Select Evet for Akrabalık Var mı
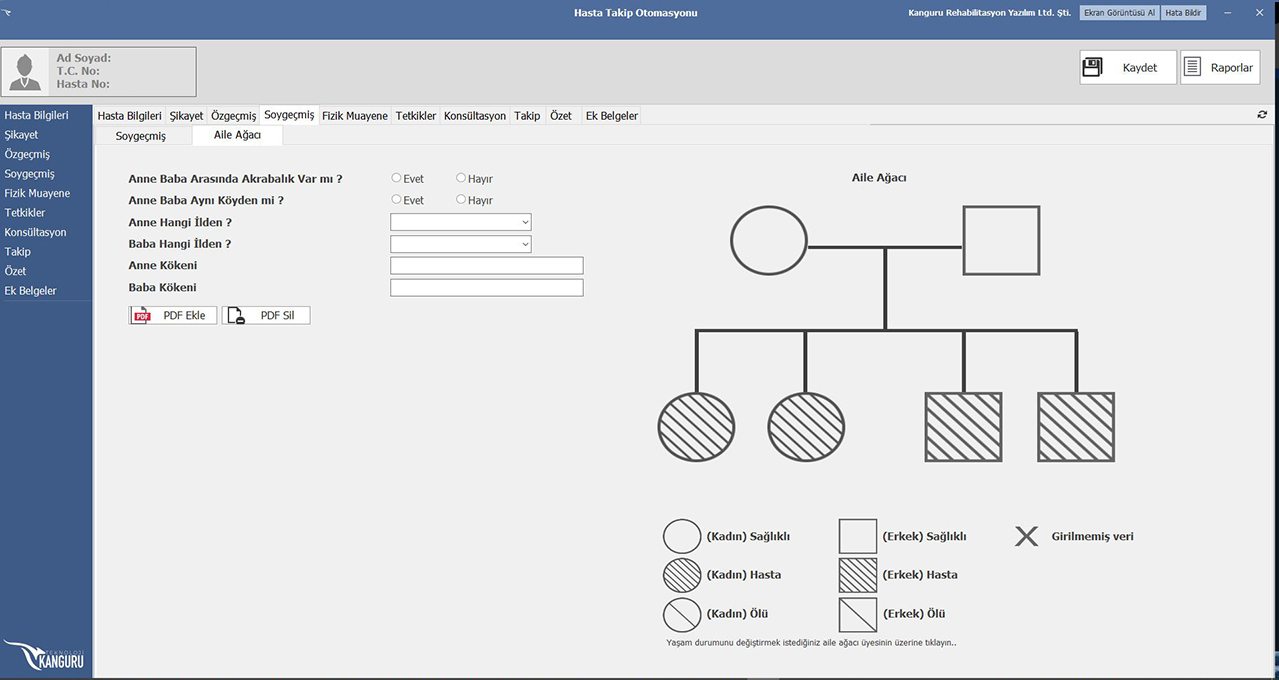Image resolution: width=1279 pixels, height=680 pixels. 397,178
